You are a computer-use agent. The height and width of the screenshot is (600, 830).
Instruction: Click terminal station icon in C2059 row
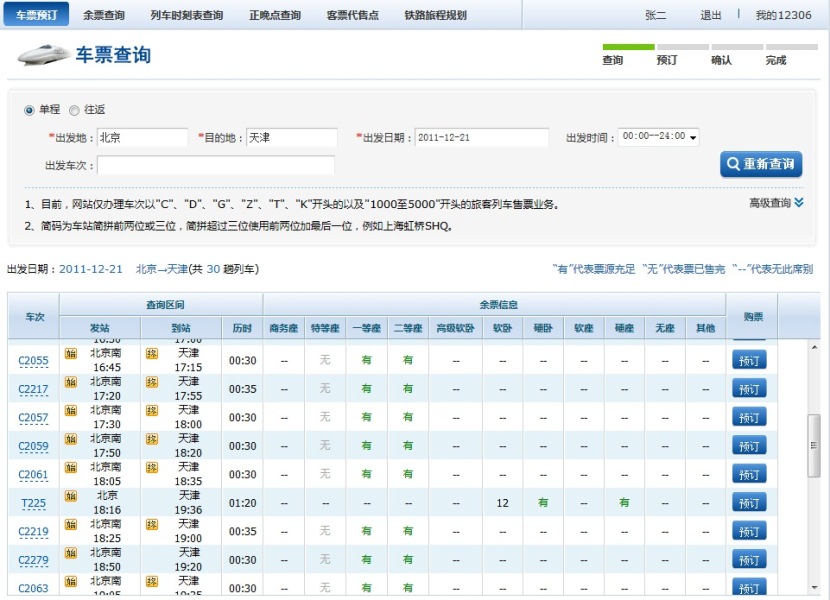tap(152, 439)
